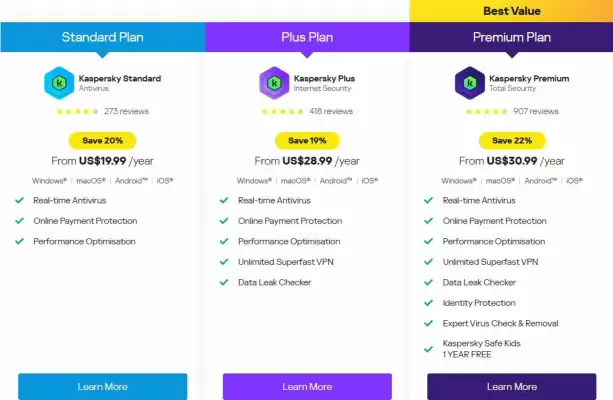Click the Kaspersky Plus hexagon logo
The image size is (613, 400).
click(x=274, y=83)
